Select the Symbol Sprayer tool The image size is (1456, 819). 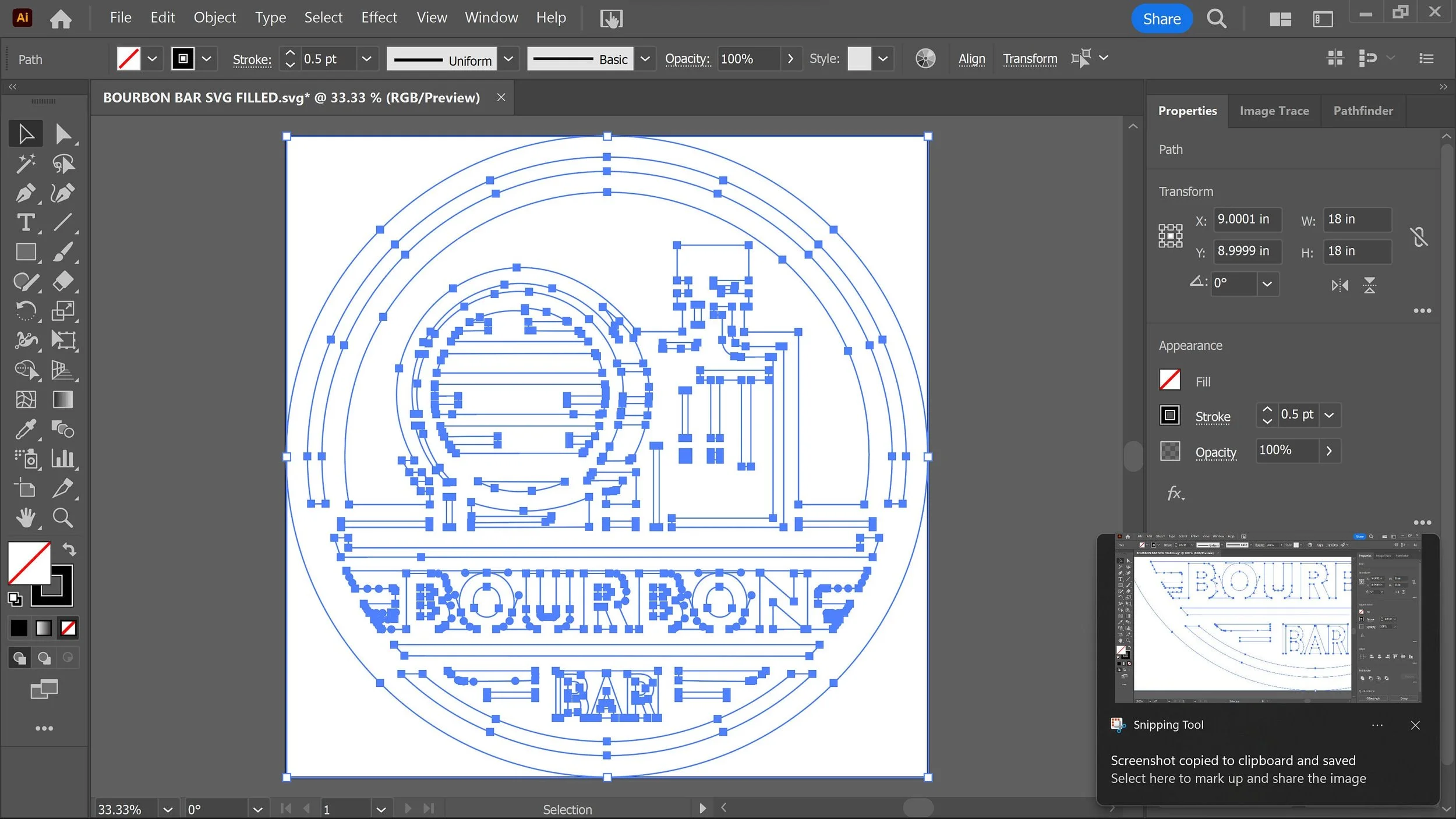(x=26, y=459)
